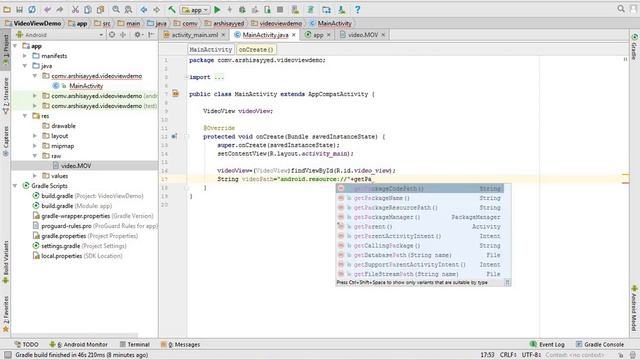The image size is (640, 360).
Task: Collapse the java folder
Action: point(25,66)
